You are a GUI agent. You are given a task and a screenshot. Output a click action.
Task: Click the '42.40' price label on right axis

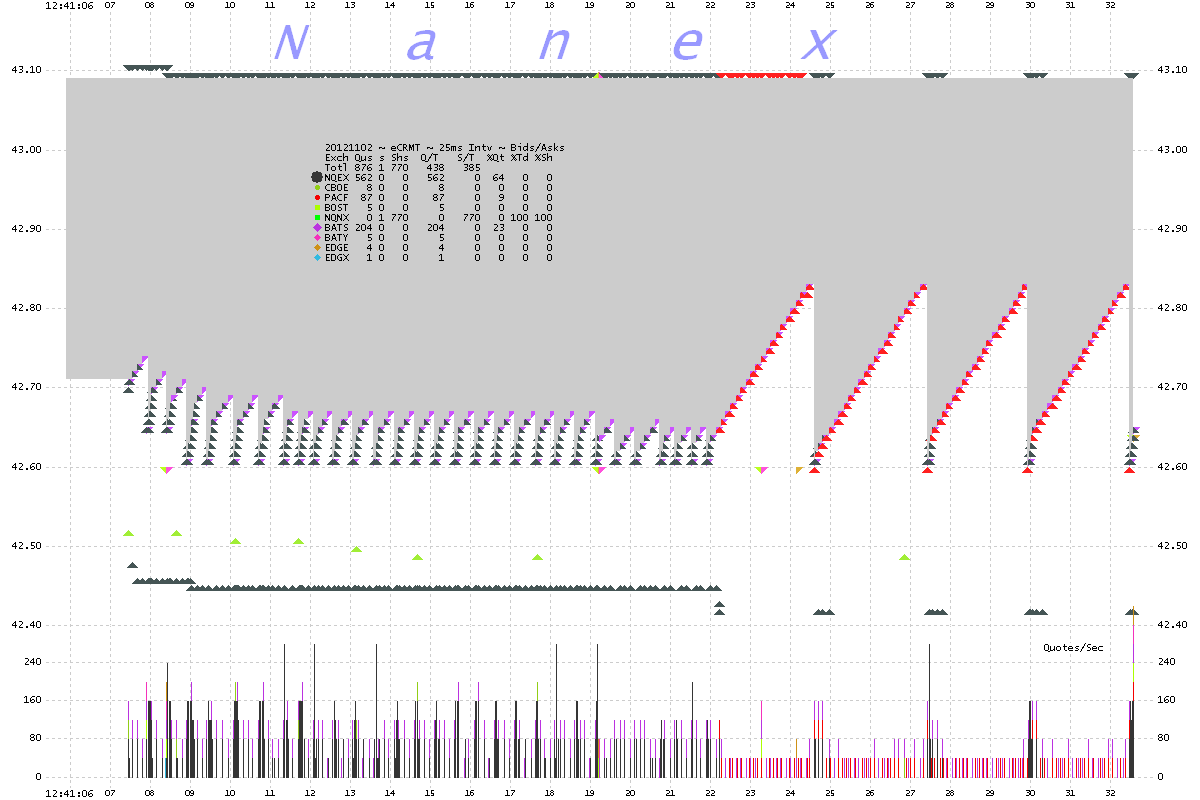coord(1171,624)
